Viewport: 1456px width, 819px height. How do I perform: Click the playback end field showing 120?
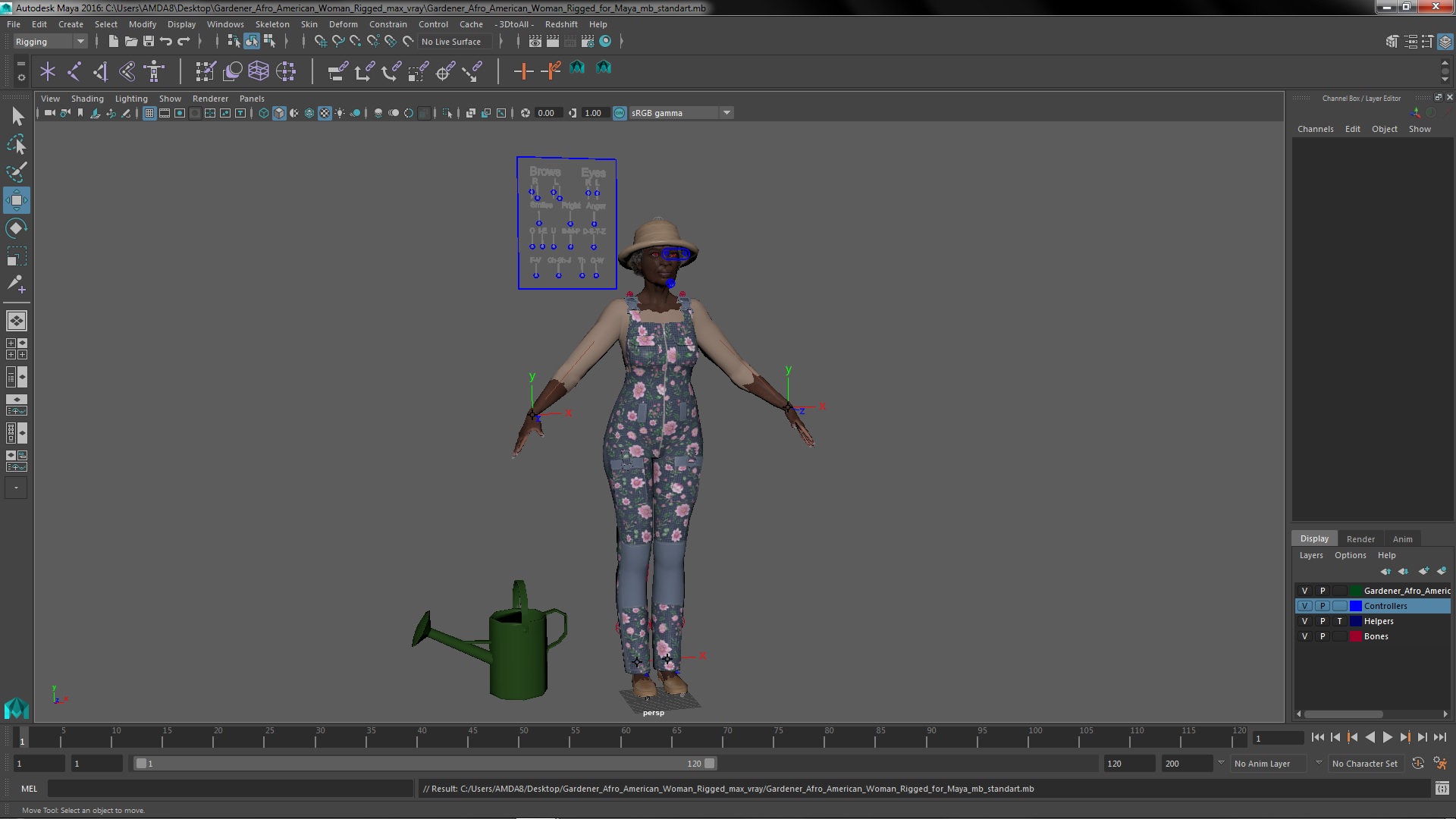(1129, 764)
